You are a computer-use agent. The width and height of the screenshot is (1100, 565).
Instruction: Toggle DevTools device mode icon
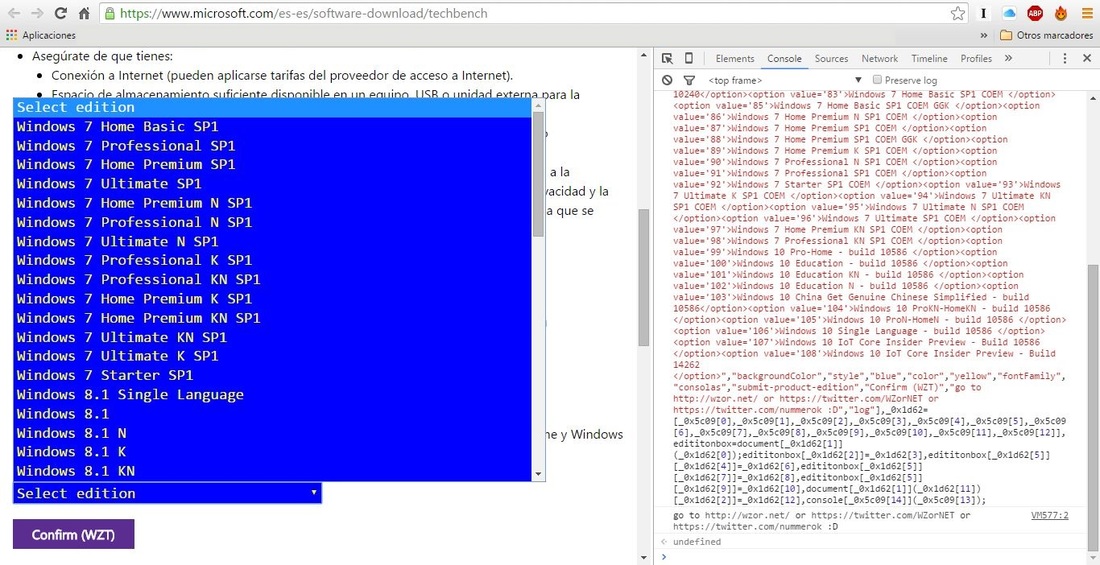(688, 58)
